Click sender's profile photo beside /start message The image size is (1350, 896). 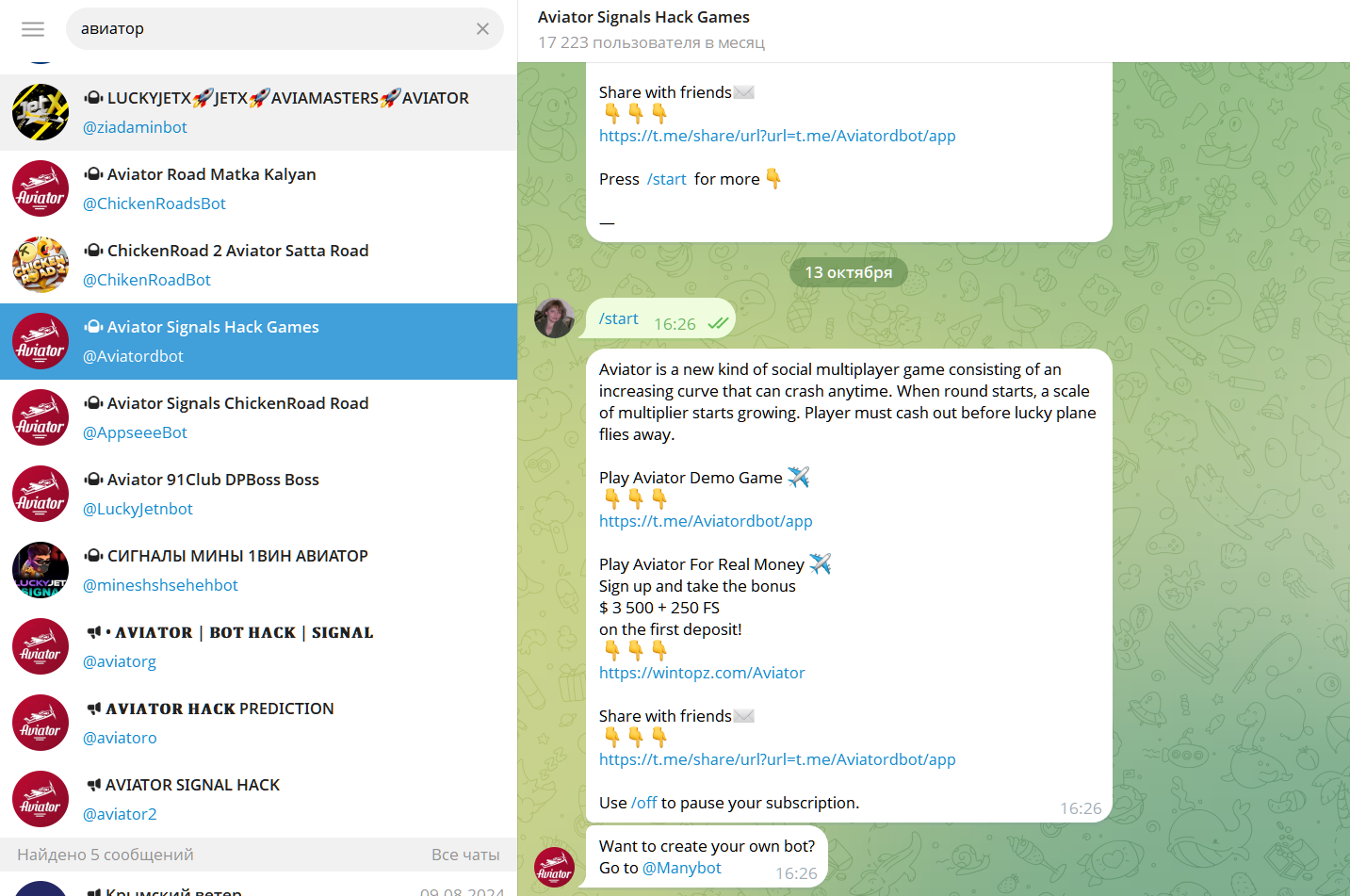554,318
